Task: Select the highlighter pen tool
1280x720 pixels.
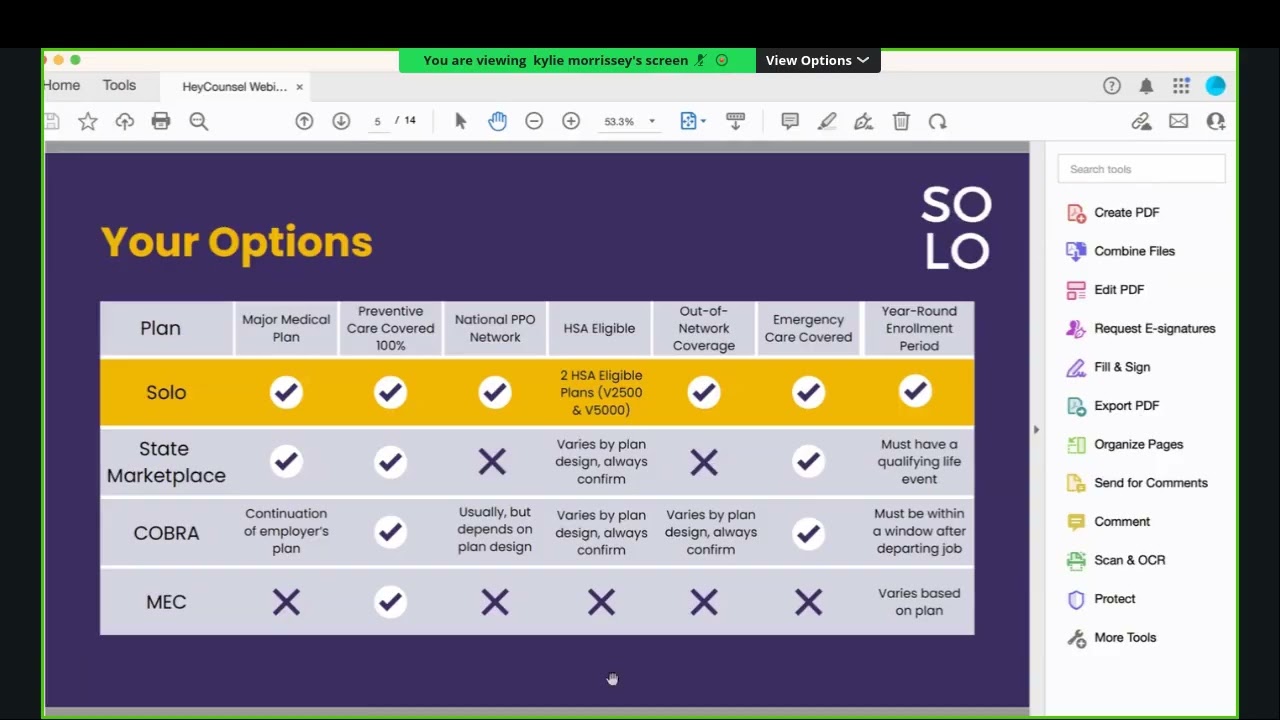Action: point(827,121)
